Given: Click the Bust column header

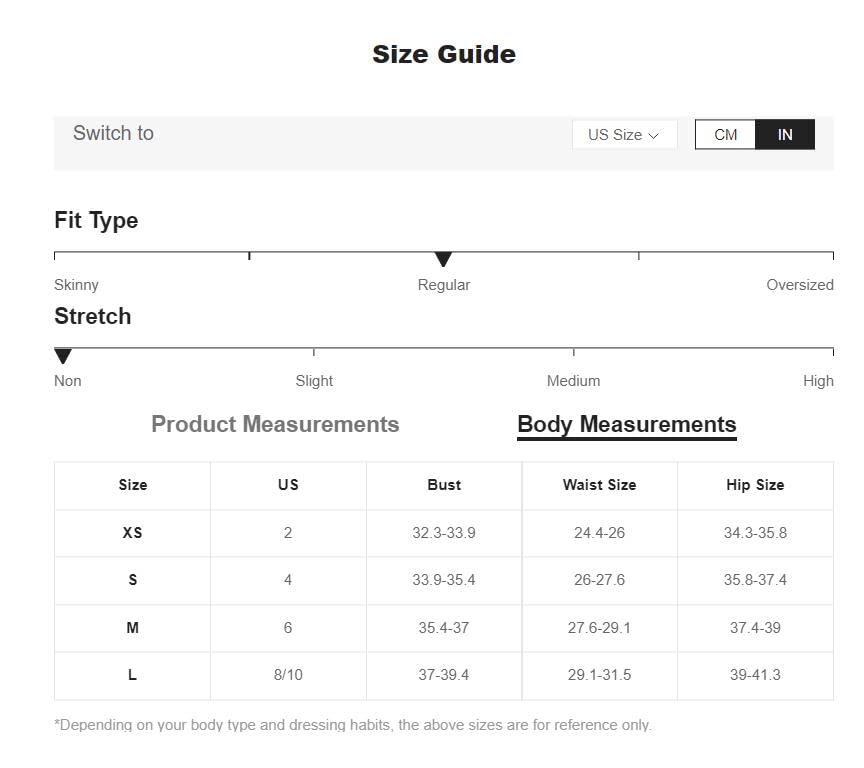Looking at the screenshot, I should click(x=444, y=485).
